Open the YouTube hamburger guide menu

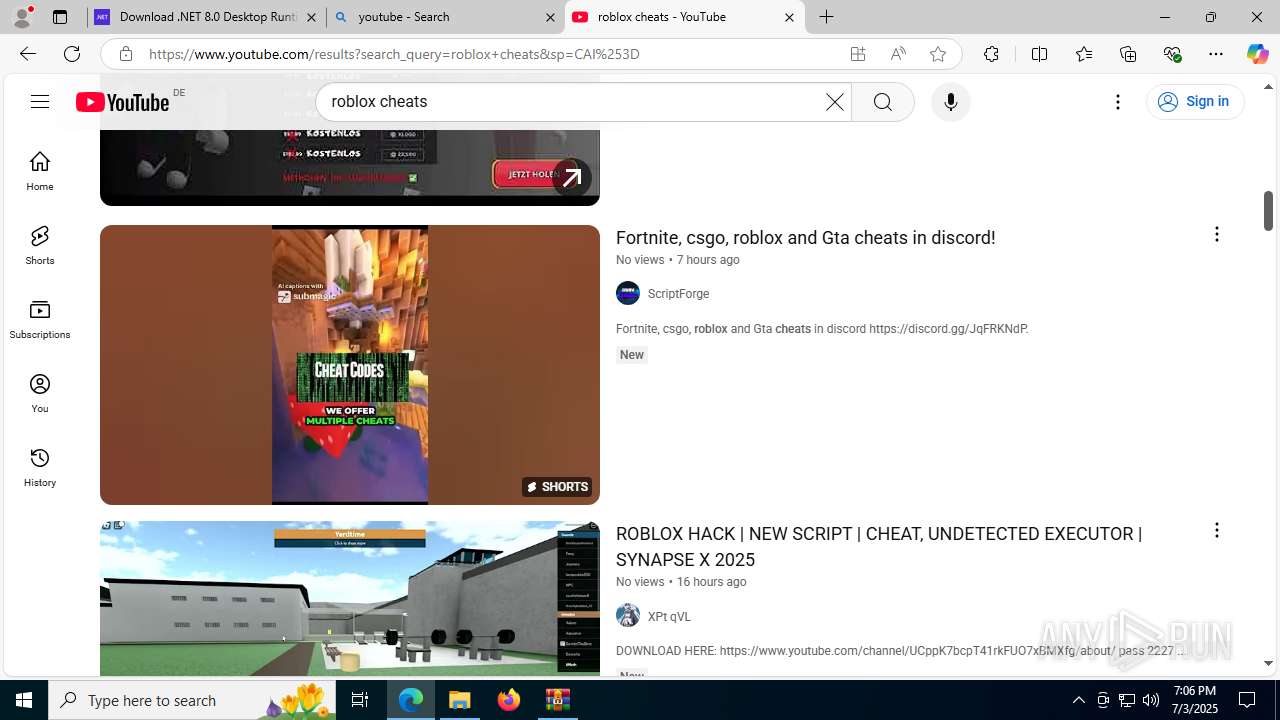40,101
